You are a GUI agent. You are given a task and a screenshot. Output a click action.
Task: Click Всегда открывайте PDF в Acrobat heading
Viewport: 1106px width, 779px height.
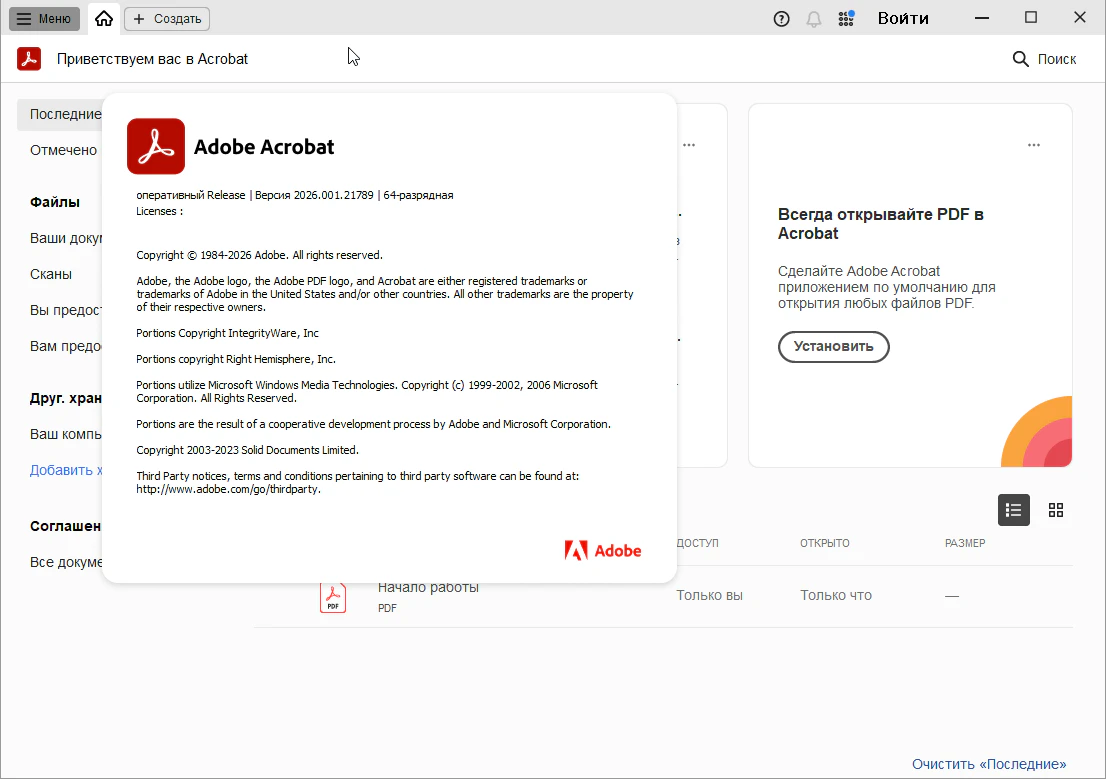(x=880, y=224)
